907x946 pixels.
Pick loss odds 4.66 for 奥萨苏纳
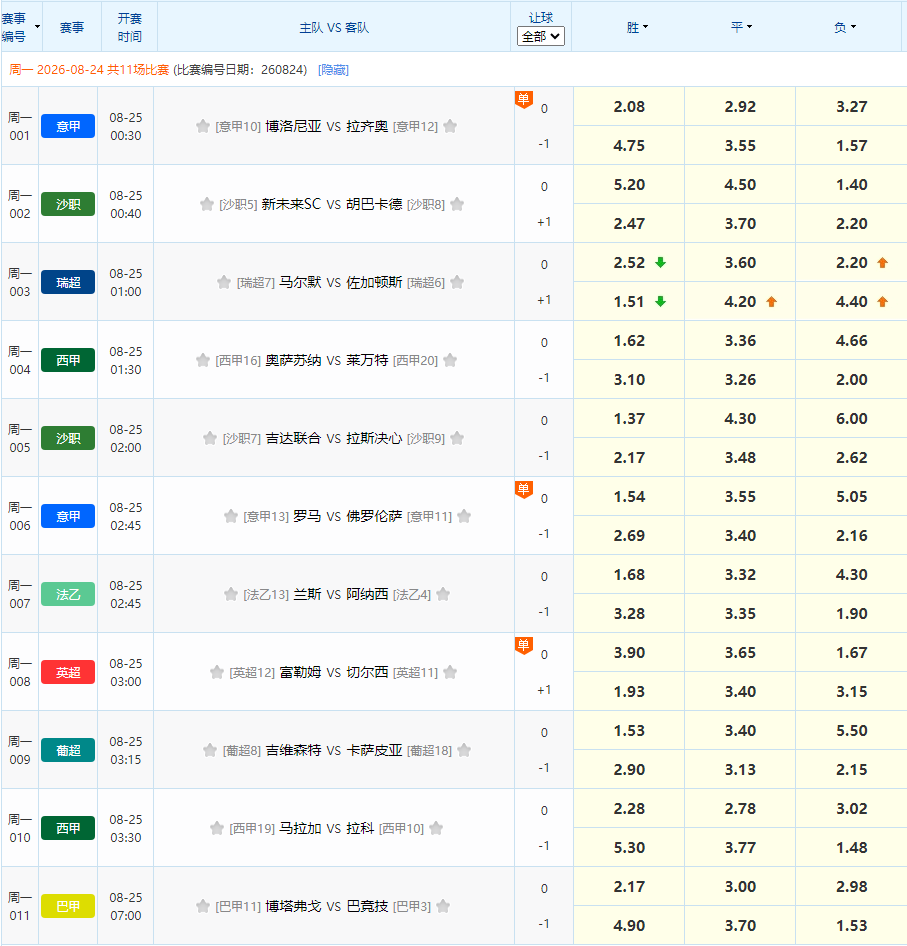tap(851, 341)
